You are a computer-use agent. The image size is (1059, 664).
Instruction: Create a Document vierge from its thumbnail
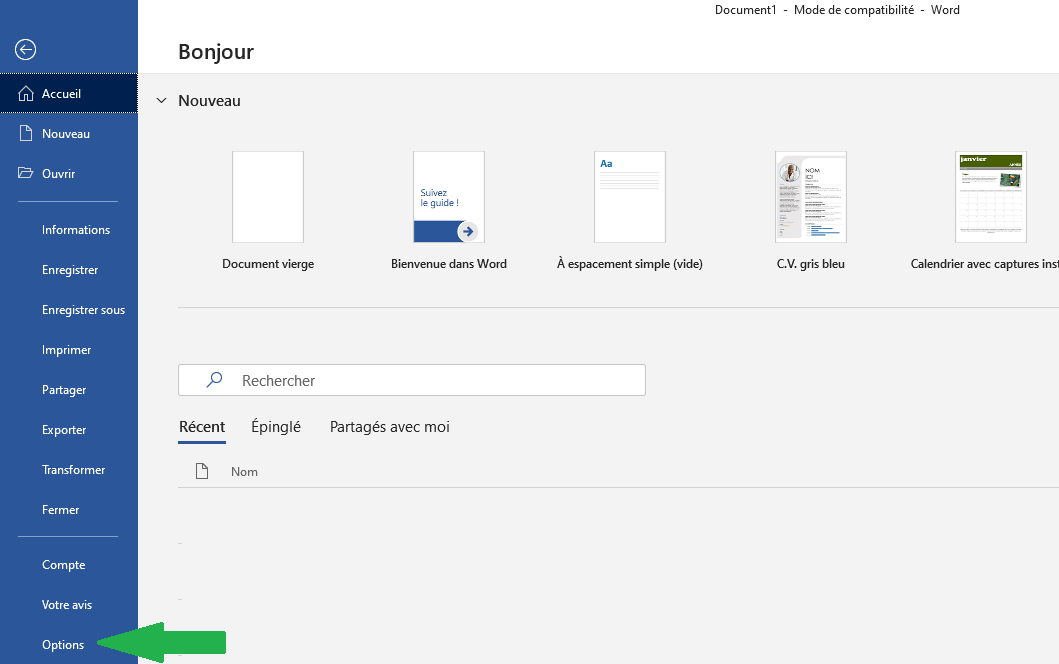268,197
